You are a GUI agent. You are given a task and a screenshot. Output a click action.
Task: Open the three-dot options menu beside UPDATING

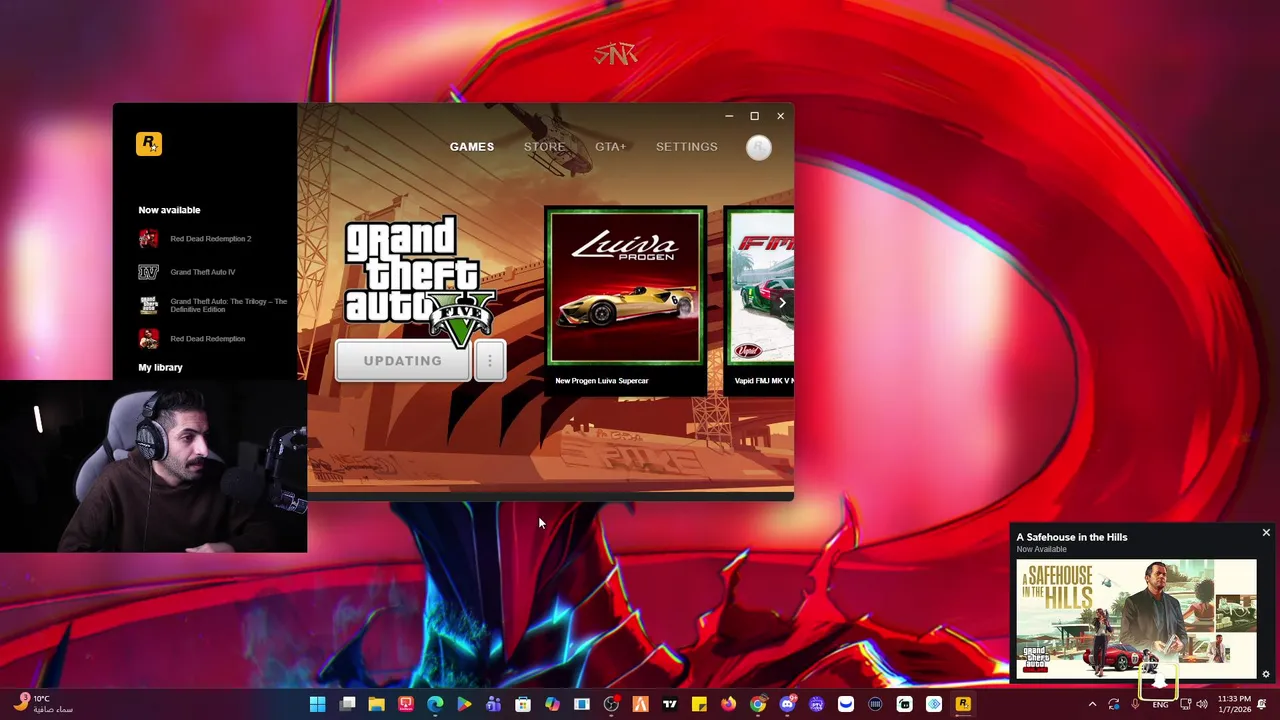tap(490, 361)
